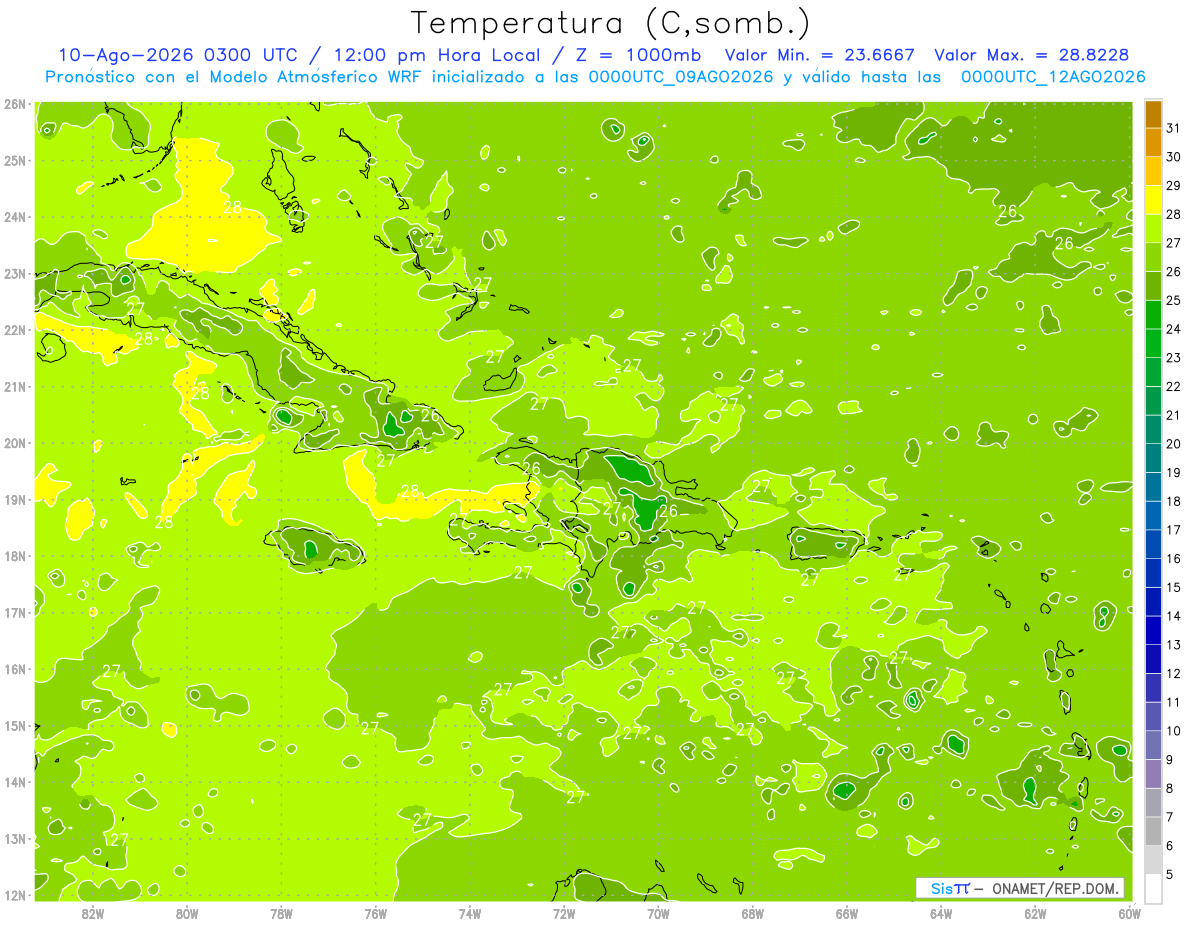
Task: Click the longitude axis label 68W
Action: [753, 913]
